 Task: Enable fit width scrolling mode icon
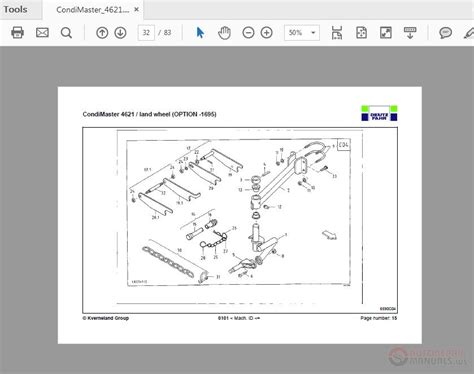337,33
